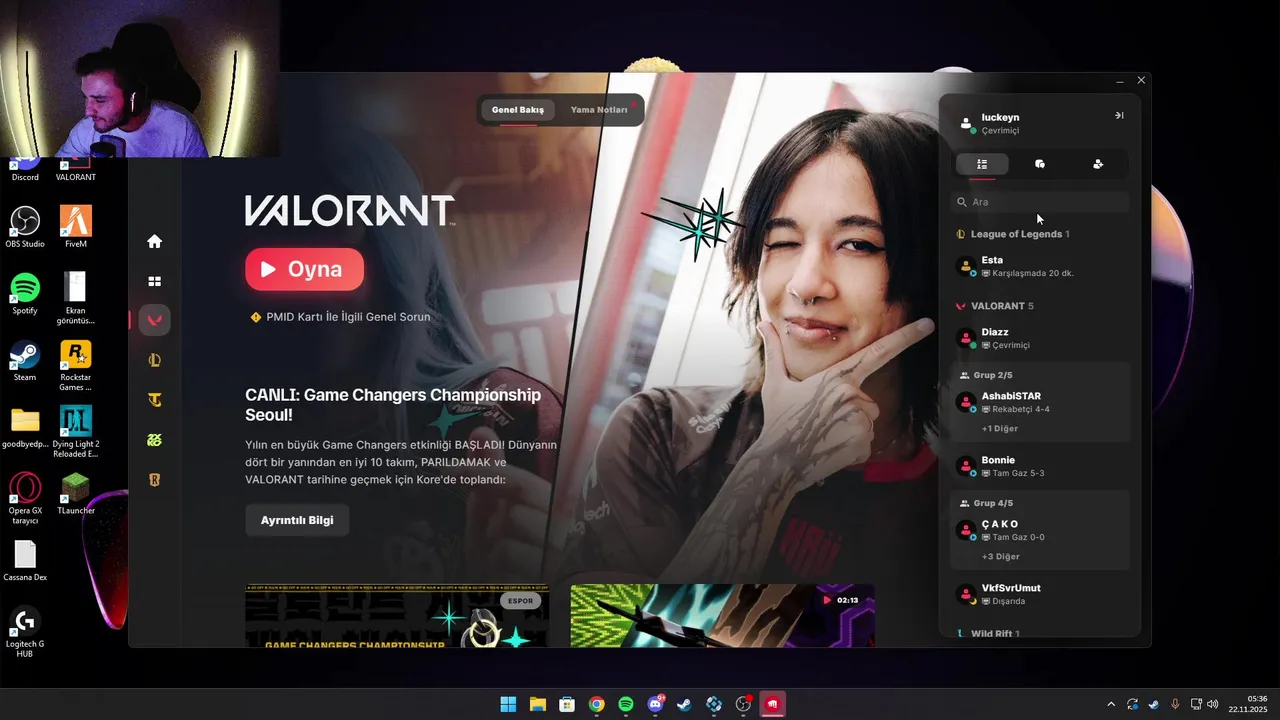Select the VALORANT icon in Riot sidebar
The image size is (1280, 720).
click(x=154, y=320)
